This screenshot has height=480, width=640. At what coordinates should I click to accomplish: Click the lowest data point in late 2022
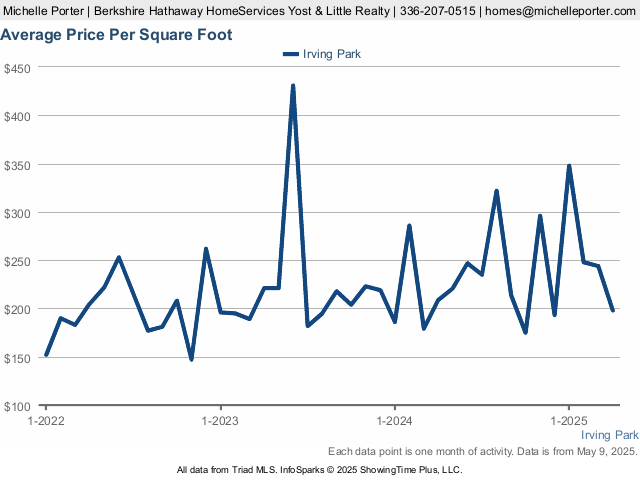[x=191, y=359]
